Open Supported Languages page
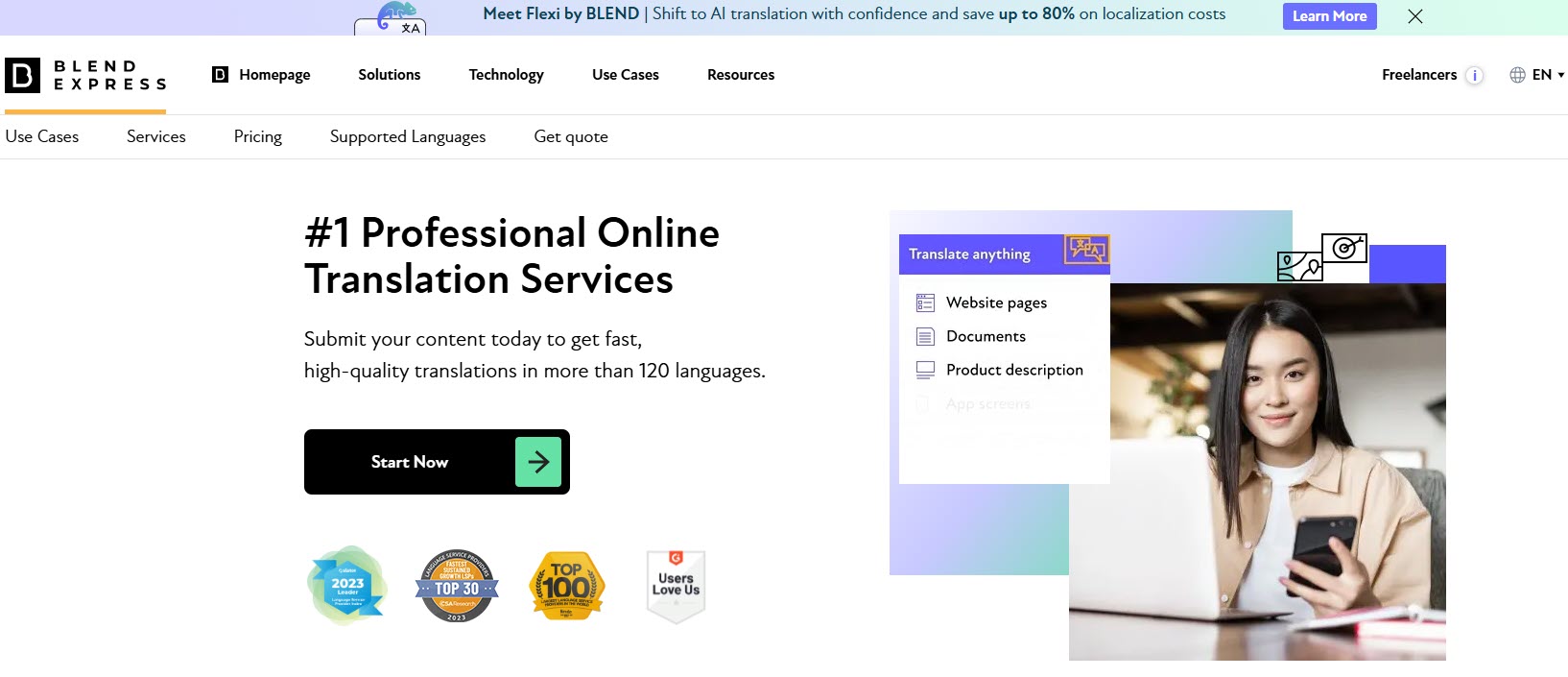Viewport: 1568px width, 677px height. pyautogui.click(x=408, y=136)
